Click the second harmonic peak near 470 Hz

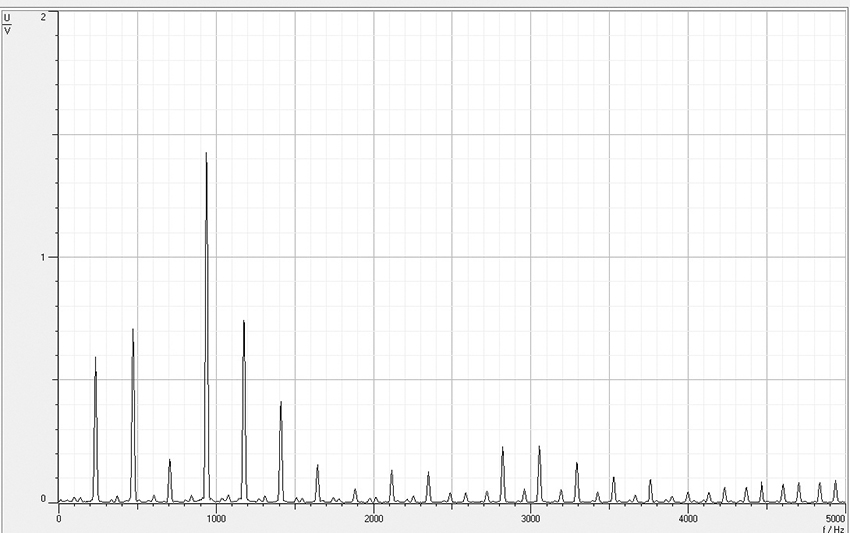132,332
